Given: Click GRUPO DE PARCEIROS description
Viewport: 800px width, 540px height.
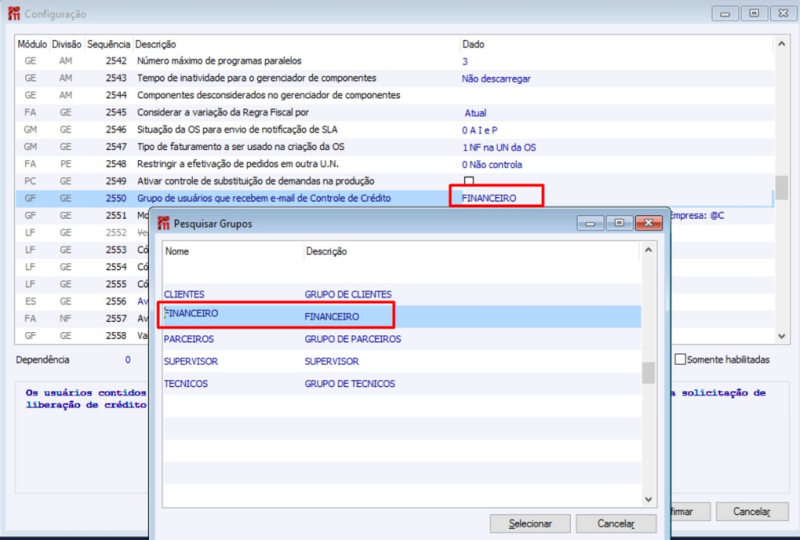Looking at the screenshot, I should 353,339.
